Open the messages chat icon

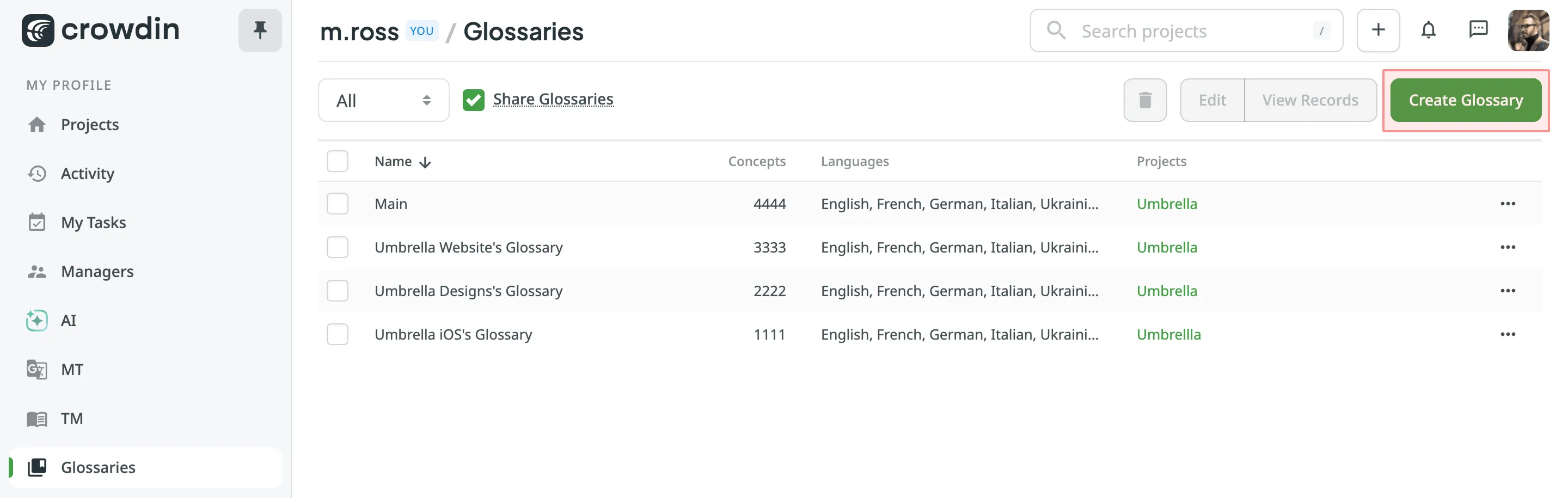click(1479, 30)
